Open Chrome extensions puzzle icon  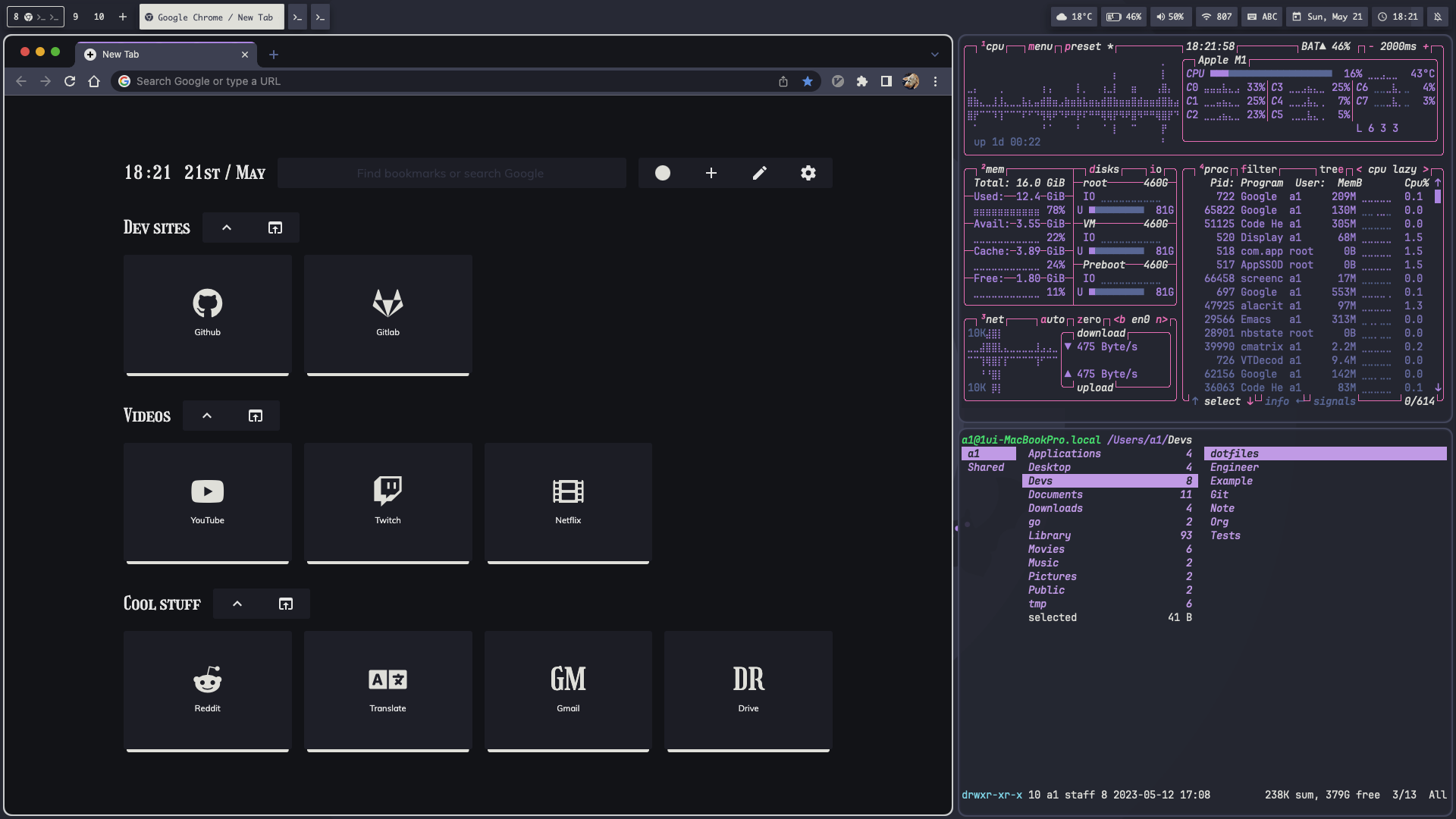(x=861, y=81)
